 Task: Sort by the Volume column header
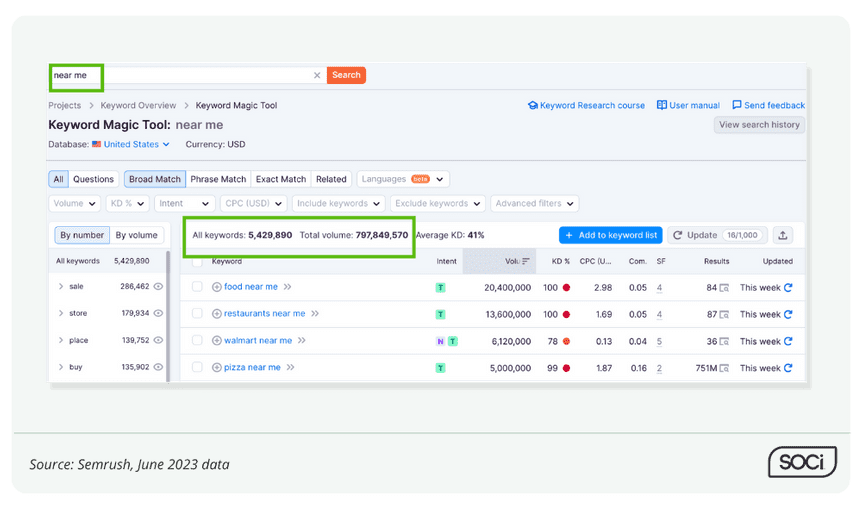(499, 261)
